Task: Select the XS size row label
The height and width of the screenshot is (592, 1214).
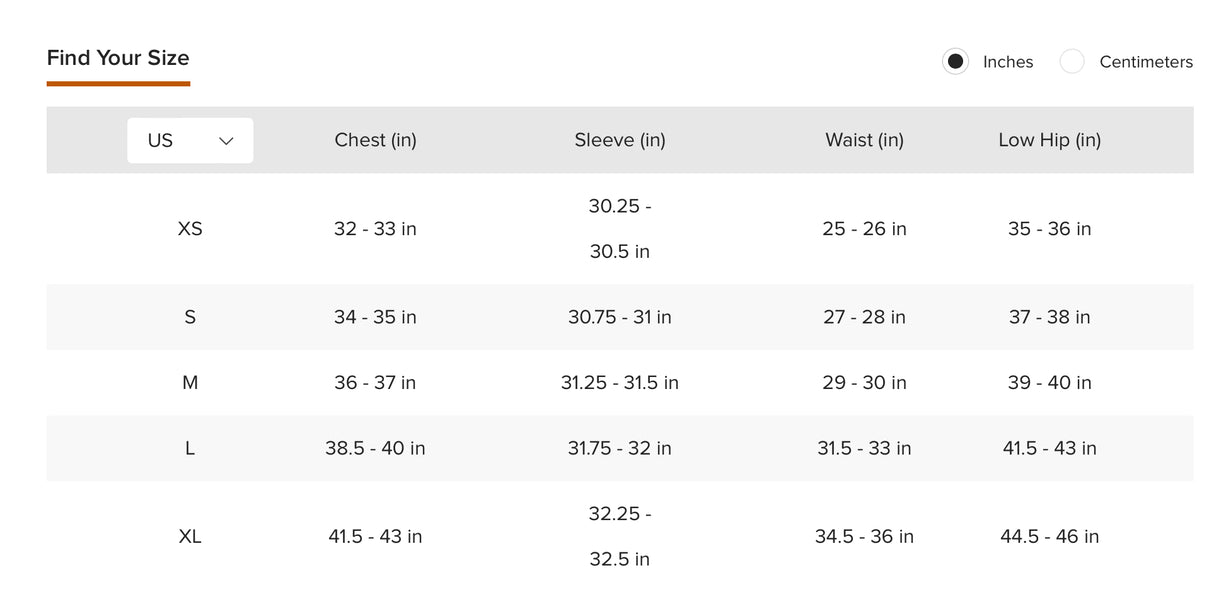Action: 190,229
